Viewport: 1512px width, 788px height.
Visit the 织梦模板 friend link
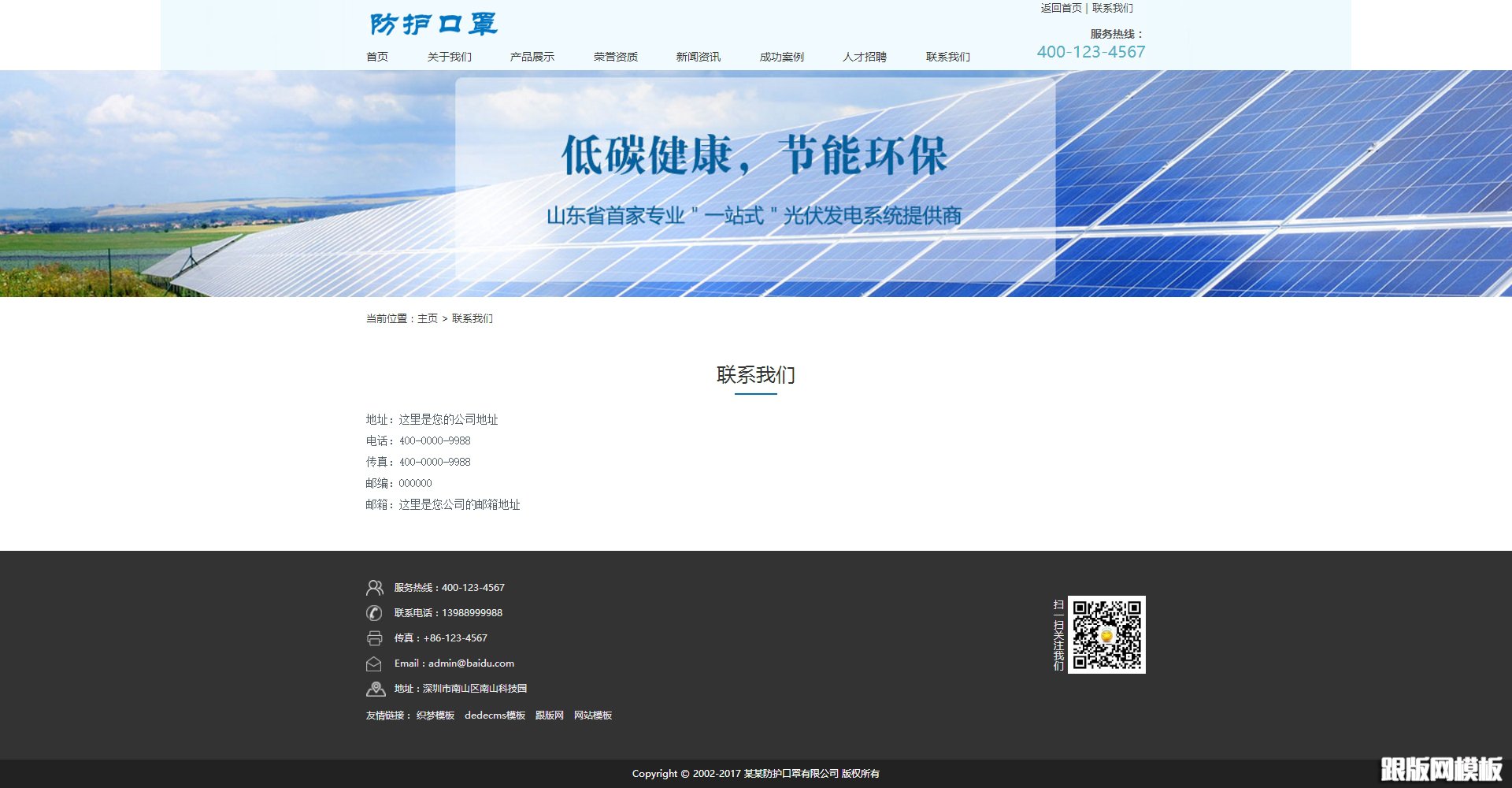coord(435,715)
